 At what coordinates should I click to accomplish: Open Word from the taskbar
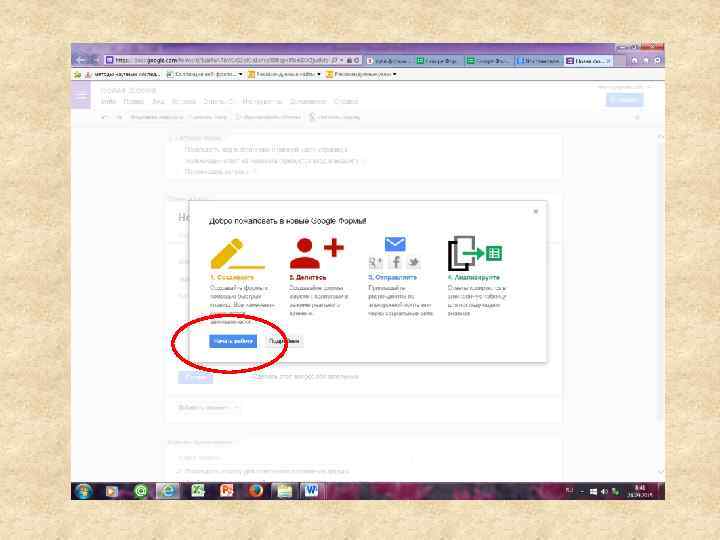point(312,491)
